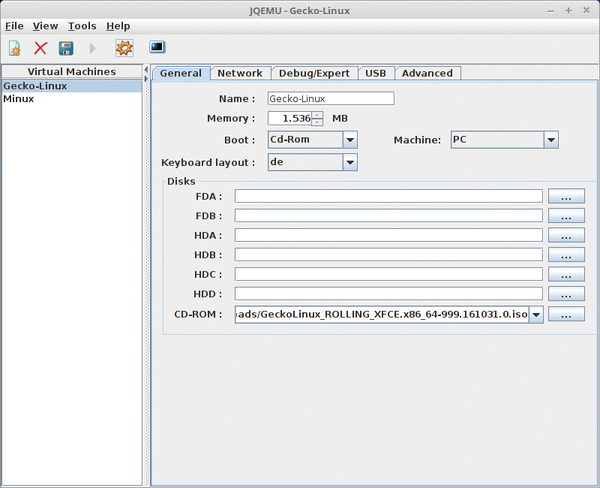600x488 pixels.
Task: Click the red X delete VM icon
Action: coord(40,48)
